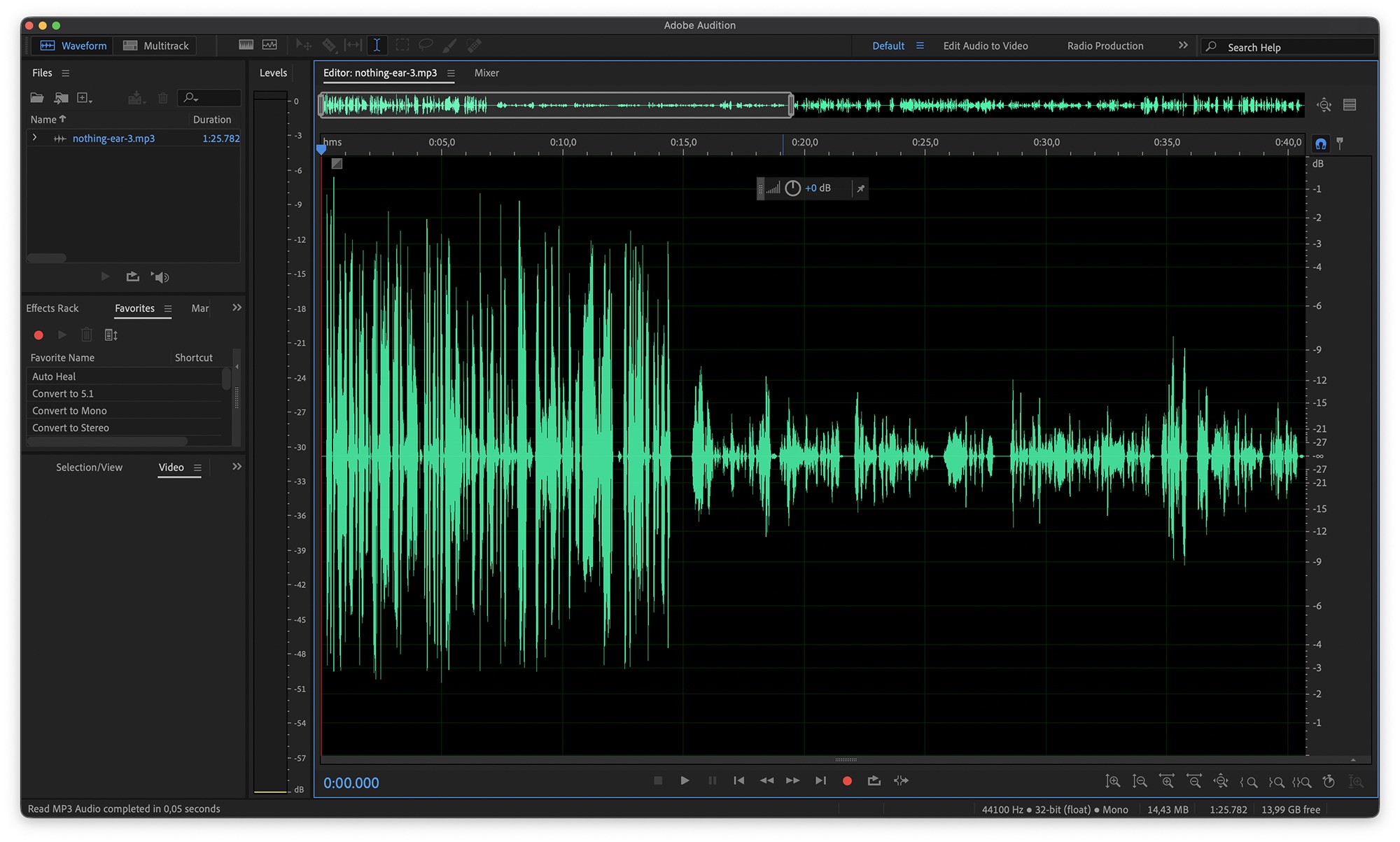
Task: Toggle snapping headphone icon near timeline
Action: (1320, 143)
